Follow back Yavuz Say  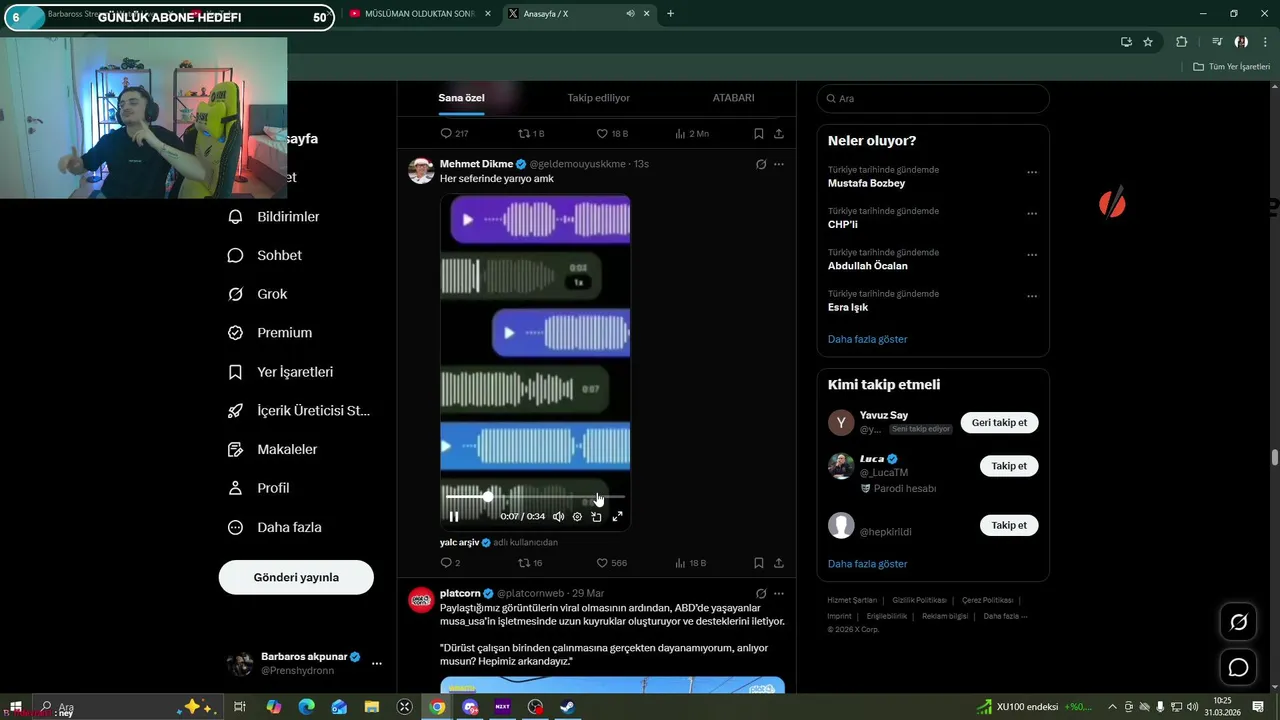[999, 423]
